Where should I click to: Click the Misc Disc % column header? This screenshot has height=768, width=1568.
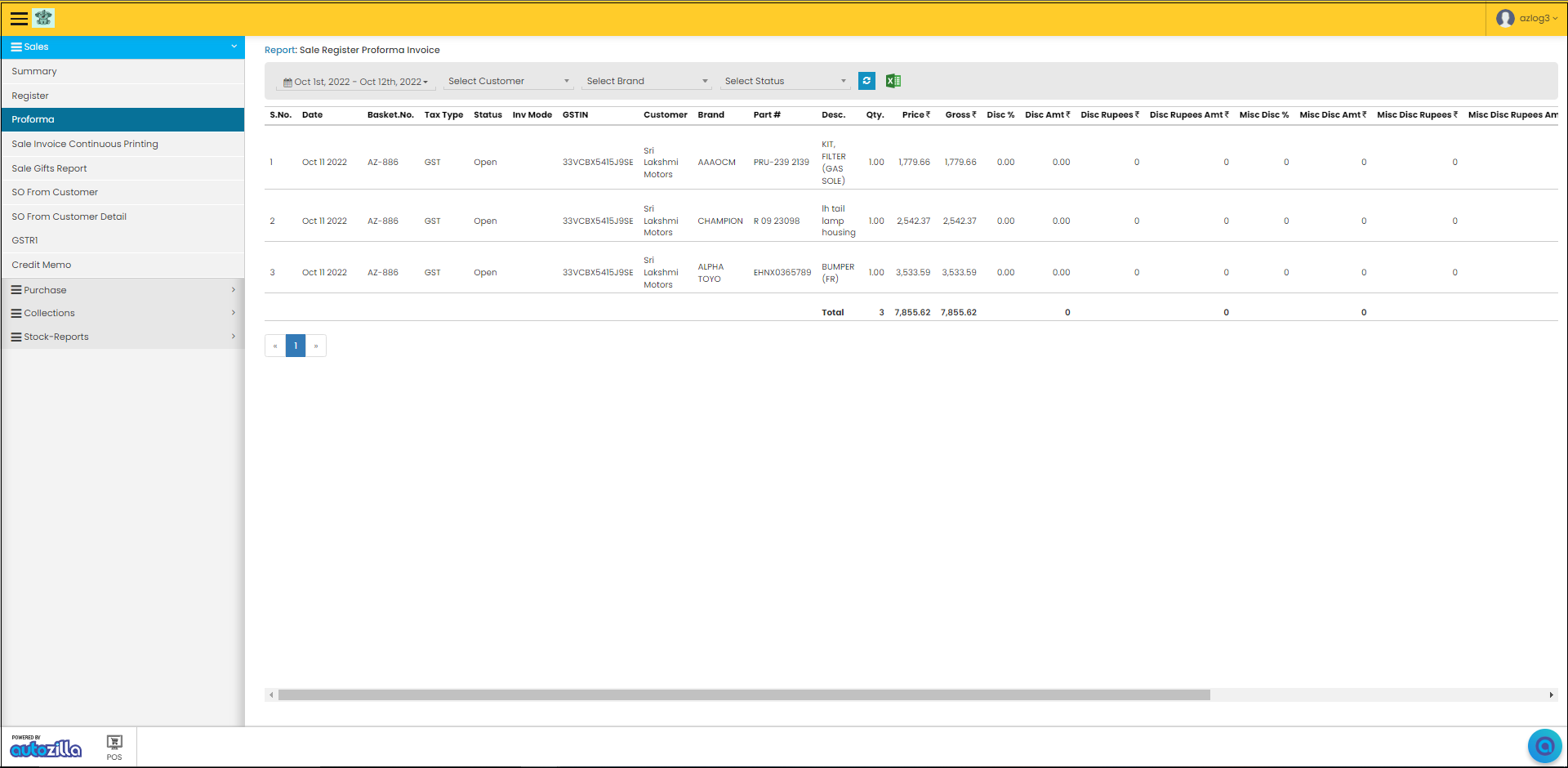(x=1263, y=115)
